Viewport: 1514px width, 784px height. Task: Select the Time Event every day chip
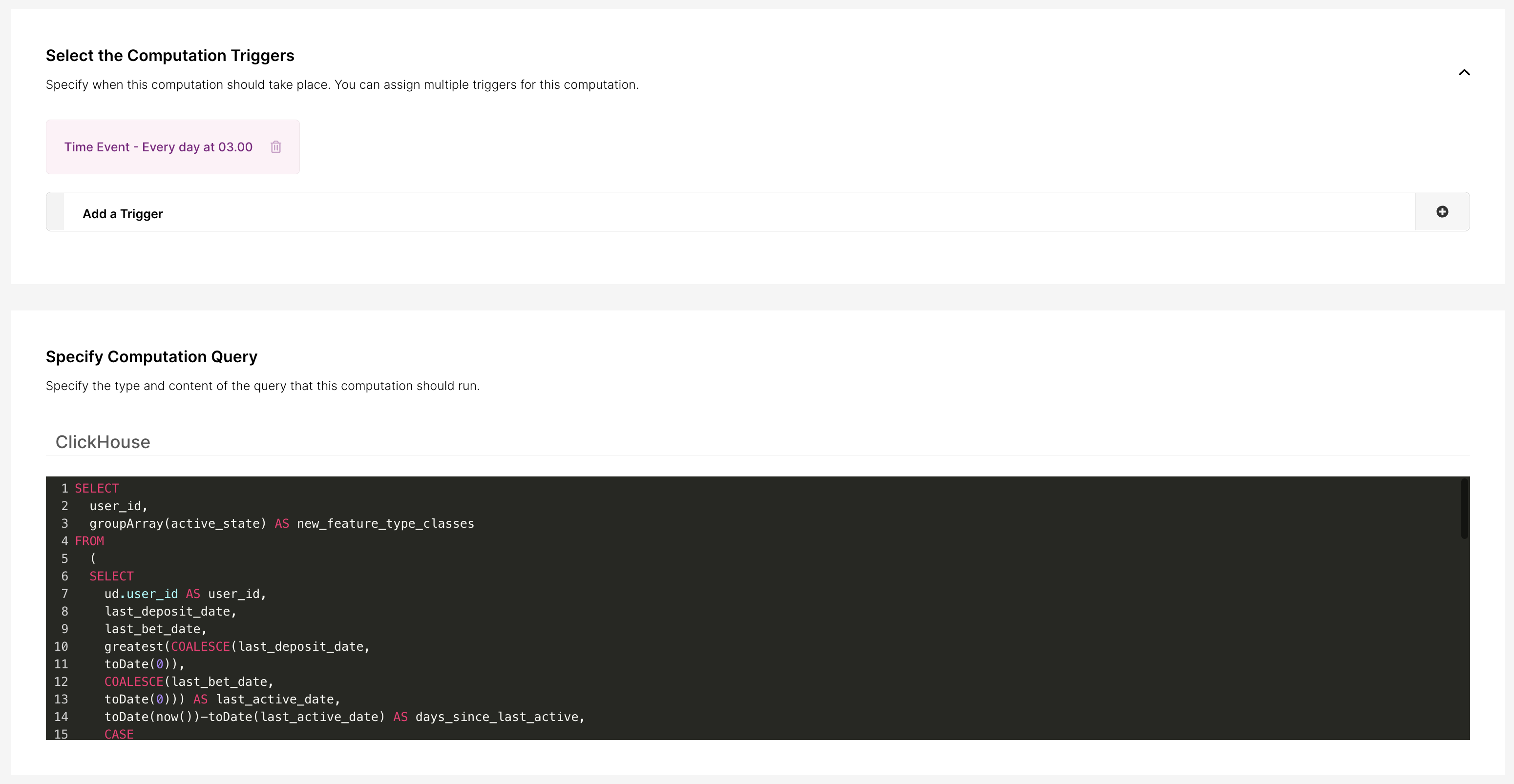(158, 147)
